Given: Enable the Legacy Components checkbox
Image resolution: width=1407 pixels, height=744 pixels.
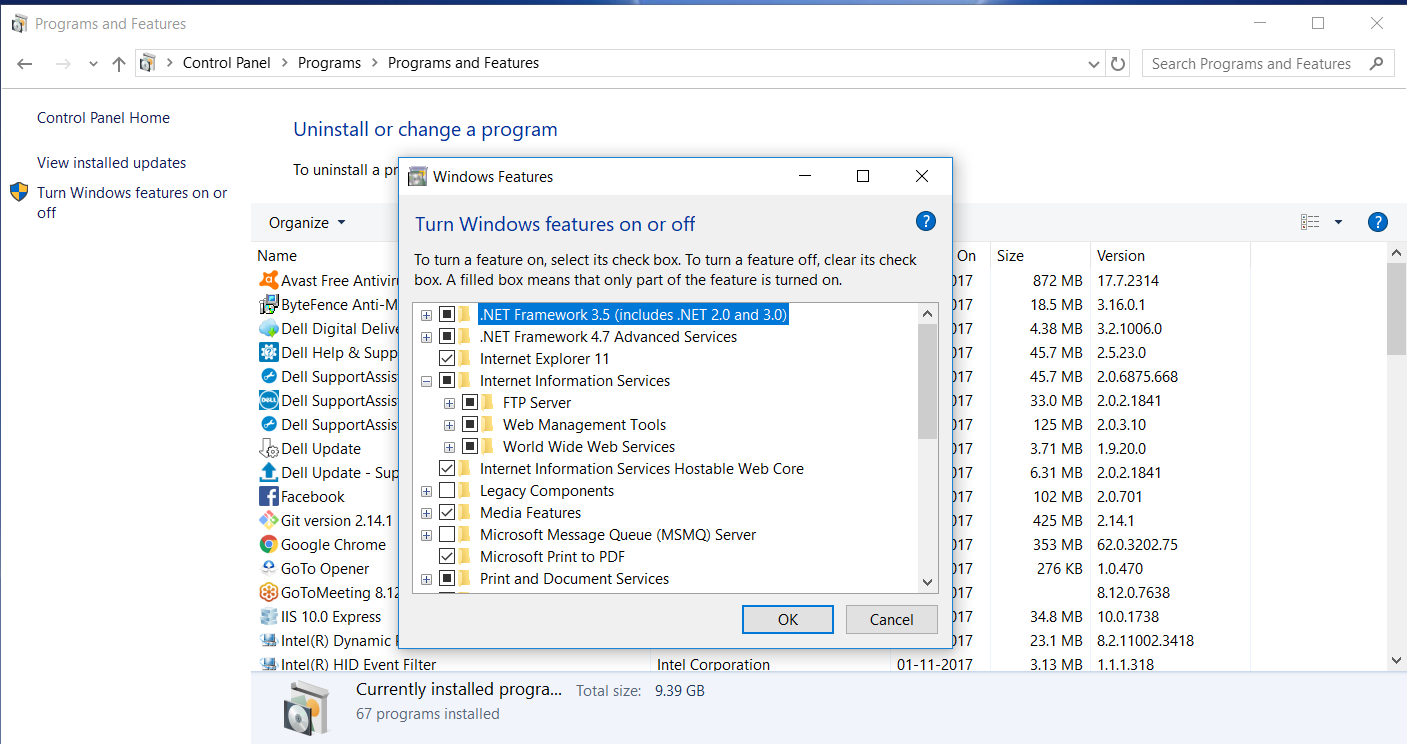Looking at the screenshot, I should (447, 491).
